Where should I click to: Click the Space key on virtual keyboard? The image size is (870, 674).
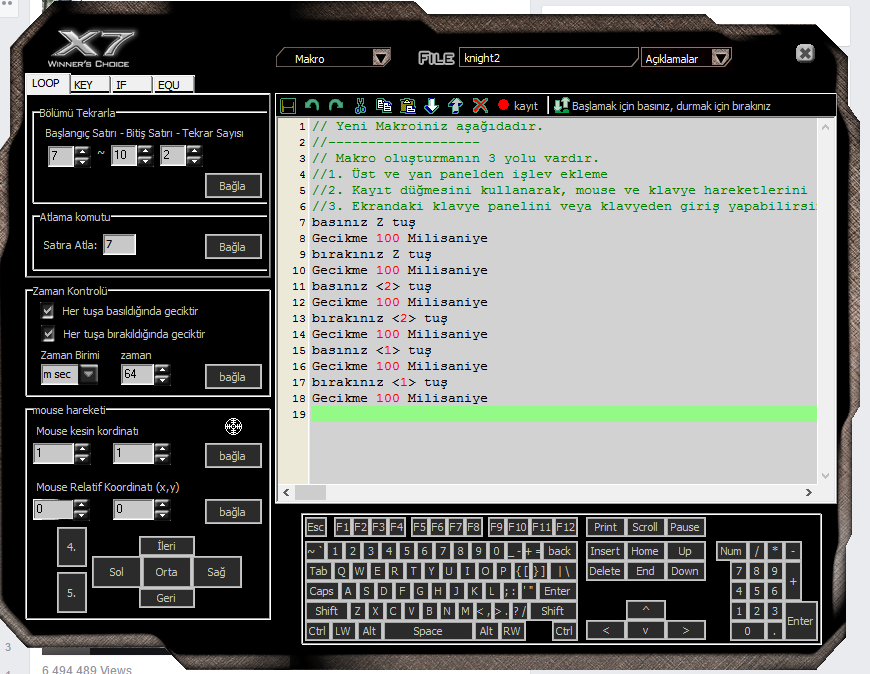428,631
